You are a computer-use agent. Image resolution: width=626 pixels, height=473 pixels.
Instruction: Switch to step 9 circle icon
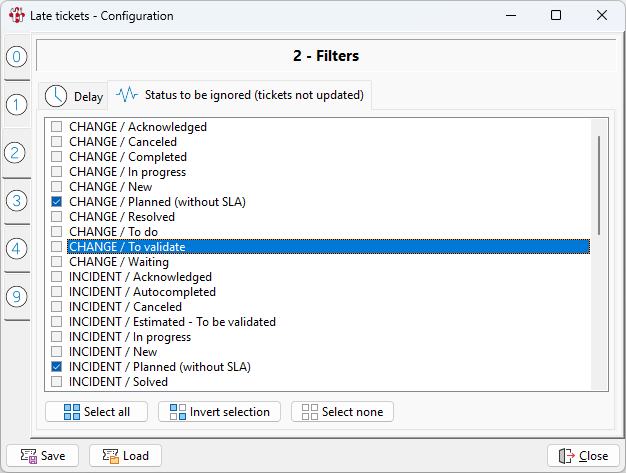[x=17, y=296]
